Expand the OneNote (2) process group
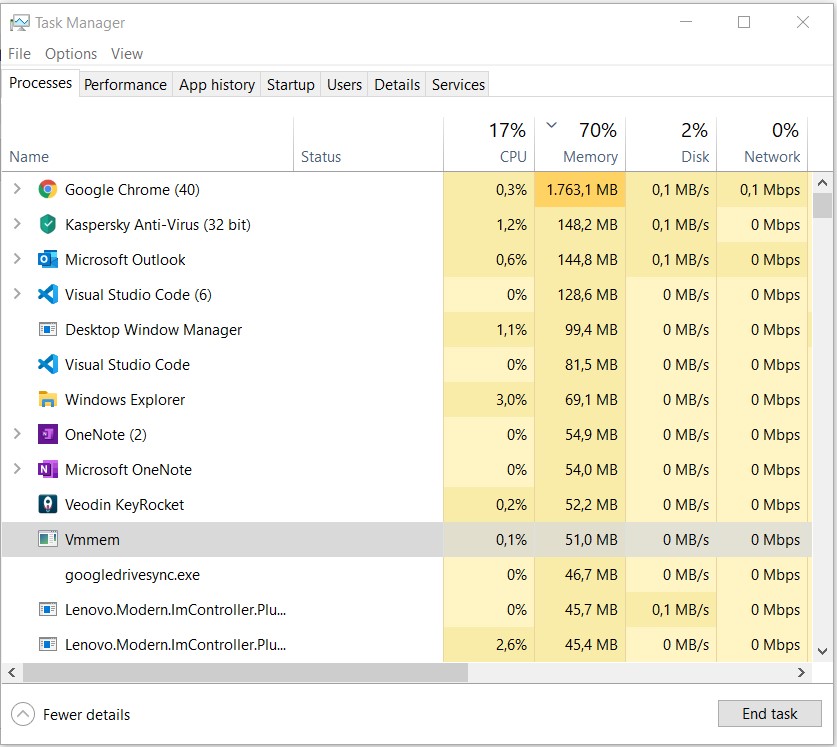Viewport: 837px width, 747px height. pyautogui.click(x=17, y=434)
